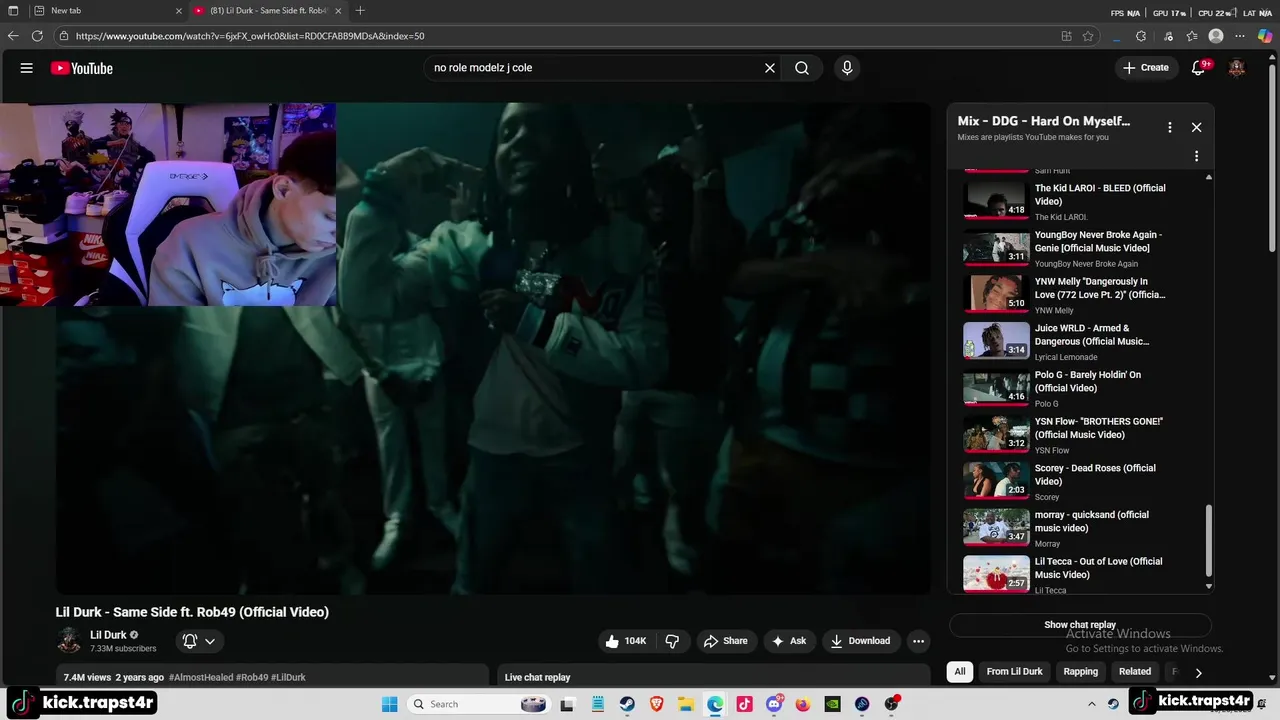1280x720 pixels.
Task: Open Scorey - Dead Roses thumbnail
Action: pos(996,480)
